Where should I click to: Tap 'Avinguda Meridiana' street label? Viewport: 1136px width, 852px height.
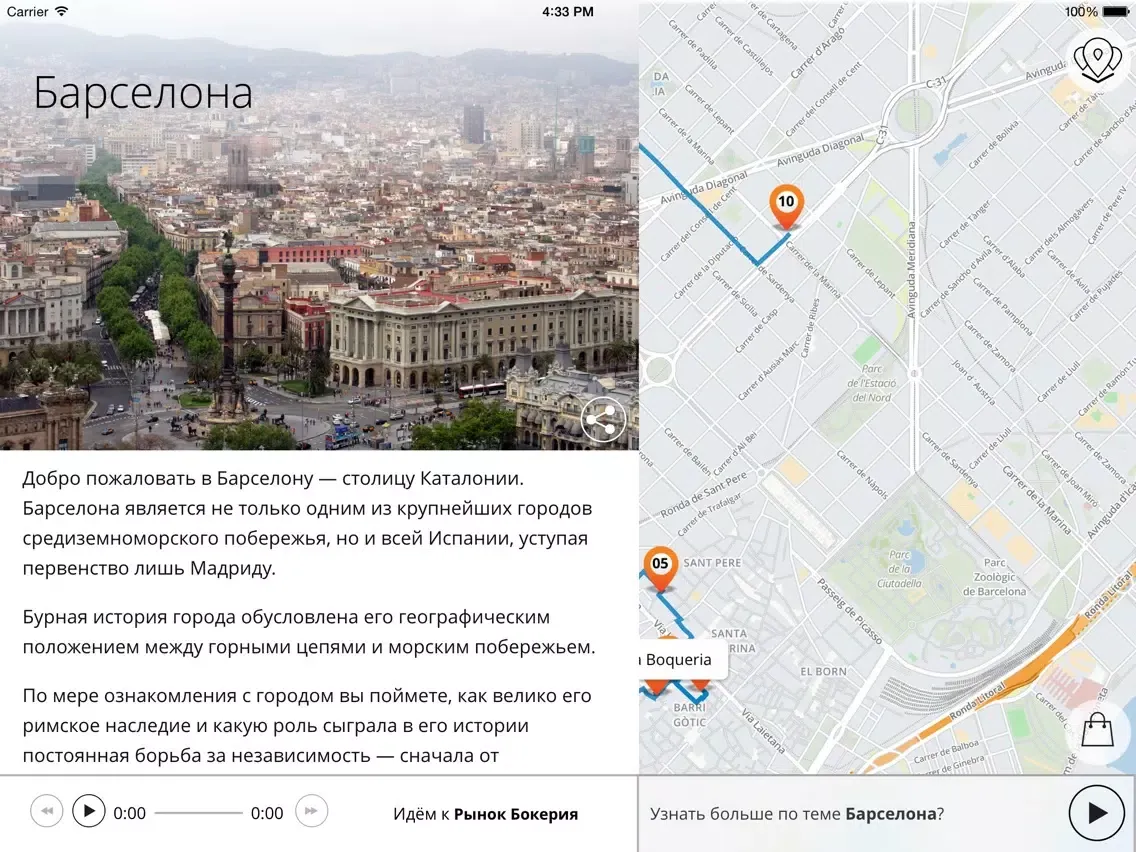(x=911, y=270)
